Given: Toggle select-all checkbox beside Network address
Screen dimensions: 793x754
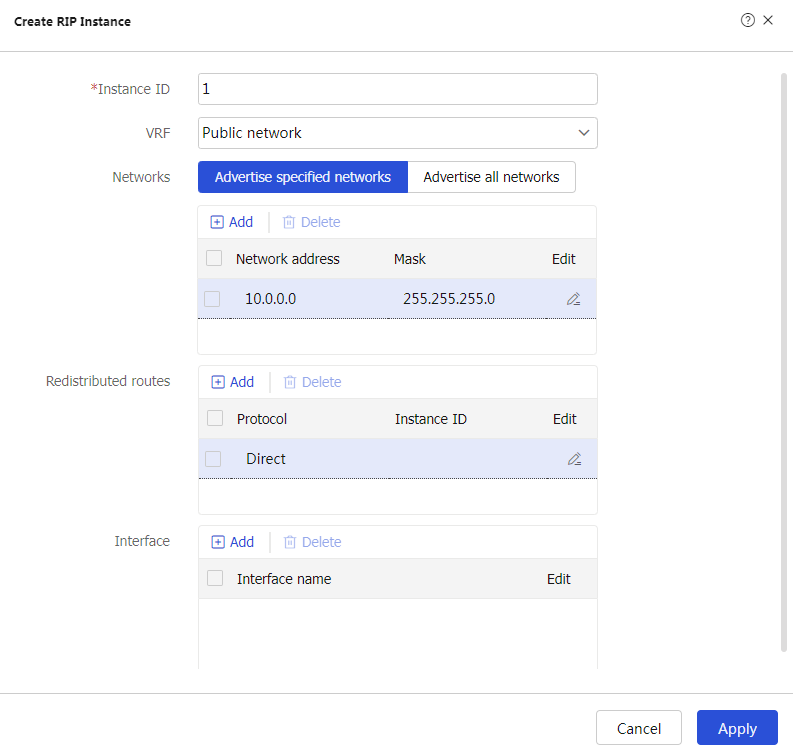Looking at the screenshot, I should click(214, 258).
